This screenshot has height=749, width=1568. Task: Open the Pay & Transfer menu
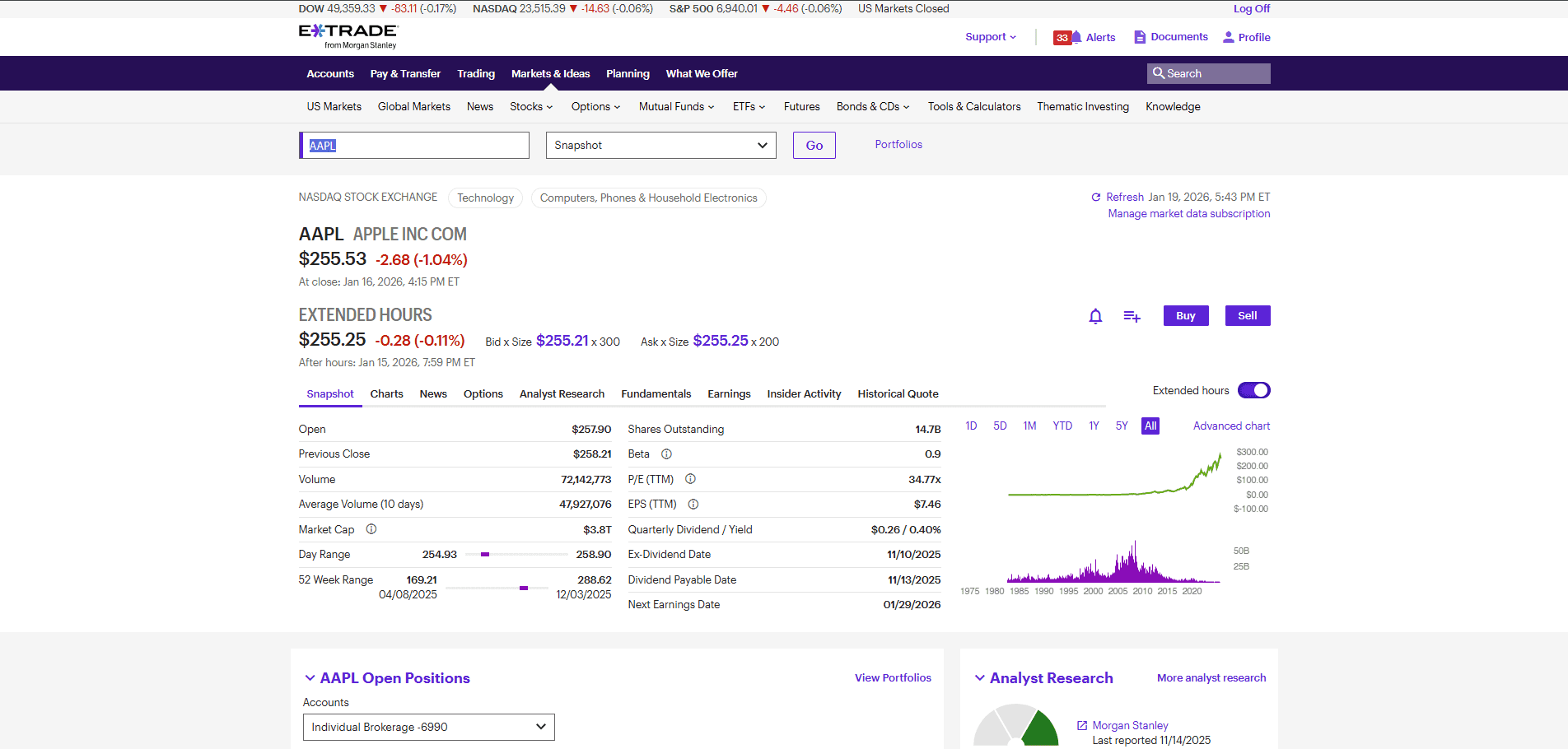click(x=405, y=73)
